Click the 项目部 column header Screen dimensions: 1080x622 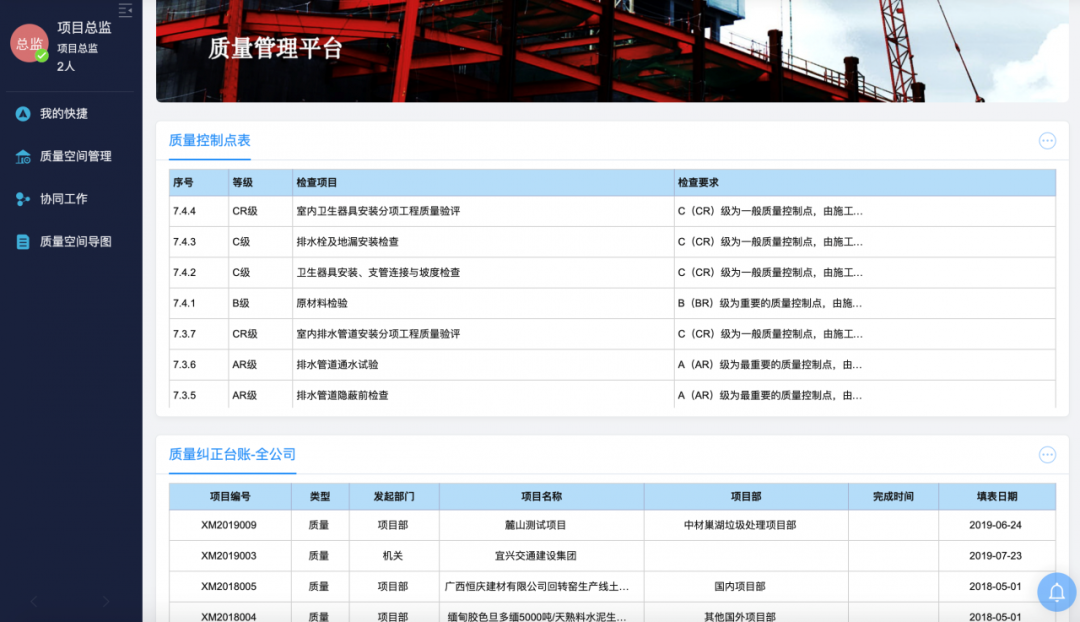click(746, 497)
